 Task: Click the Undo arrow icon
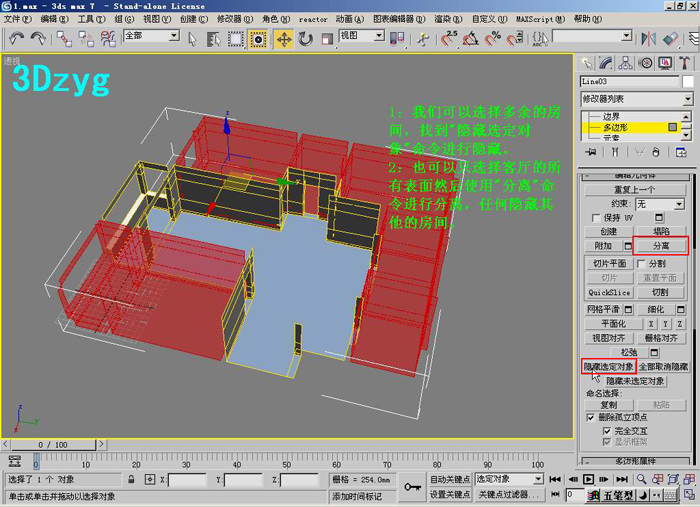(17, 38)
